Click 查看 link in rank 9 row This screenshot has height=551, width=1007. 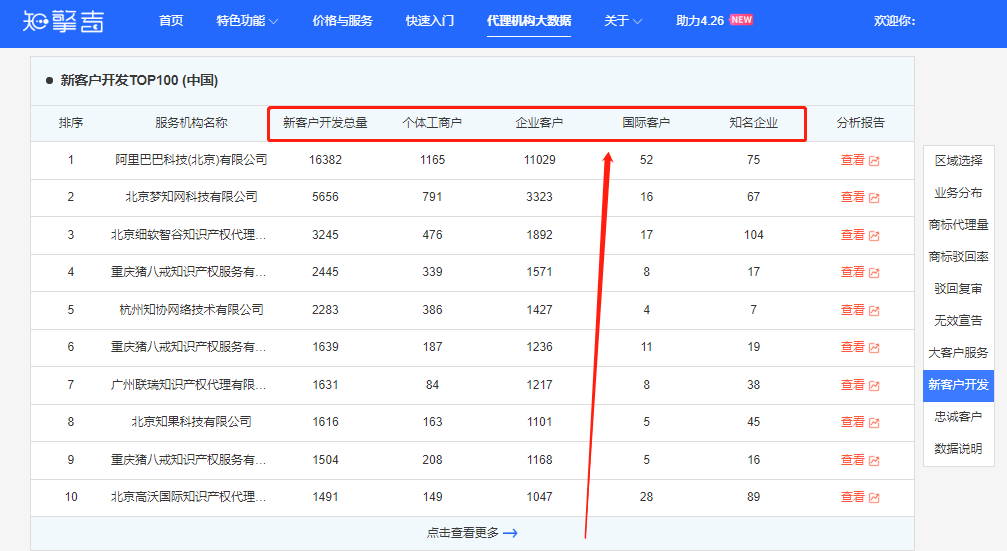[x=853, y=460]
